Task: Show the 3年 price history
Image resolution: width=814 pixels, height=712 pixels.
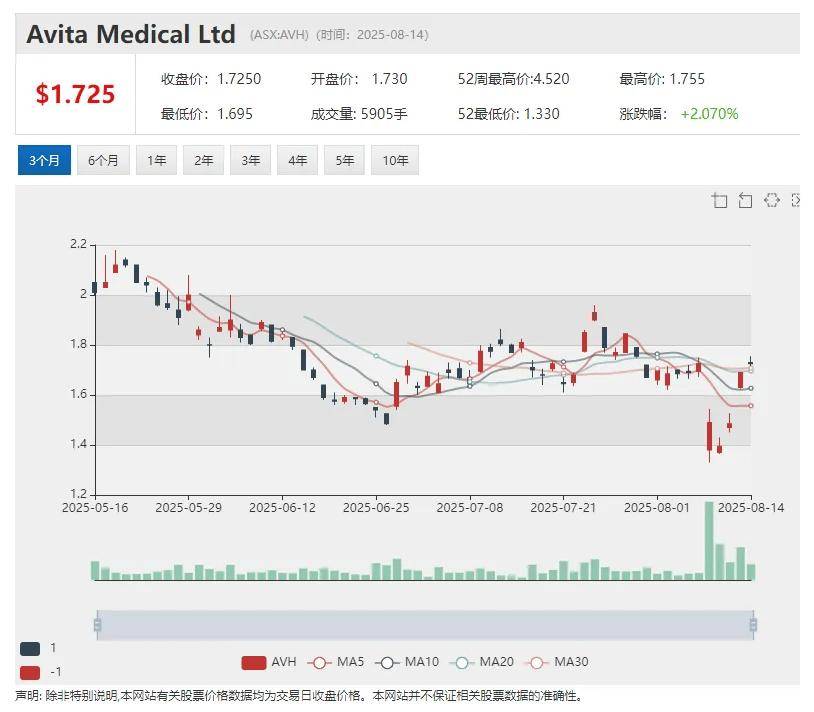Action: point(251,160)
